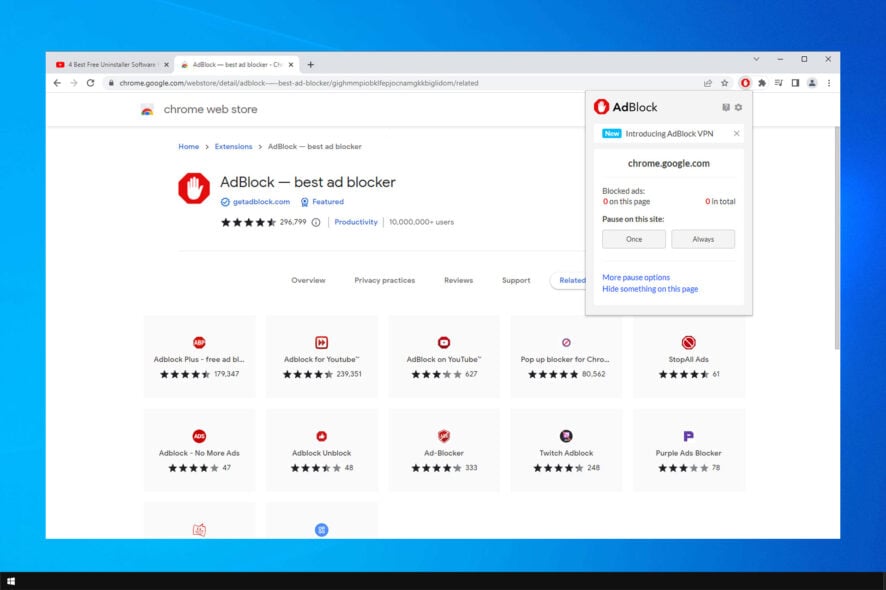The height and width of the screenshot is (590, 886).
Task: Bookmark this page with the star icon
Action: coord(724,83)
